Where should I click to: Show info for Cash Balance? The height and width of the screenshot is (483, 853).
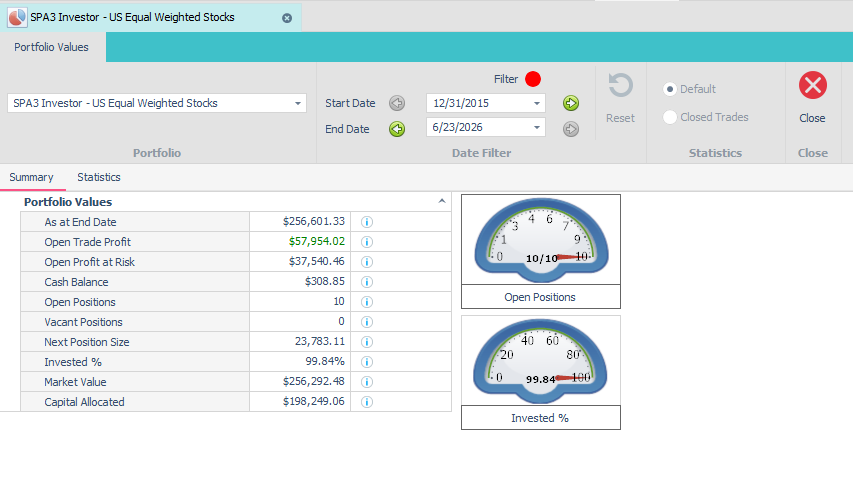click(367, 282)
